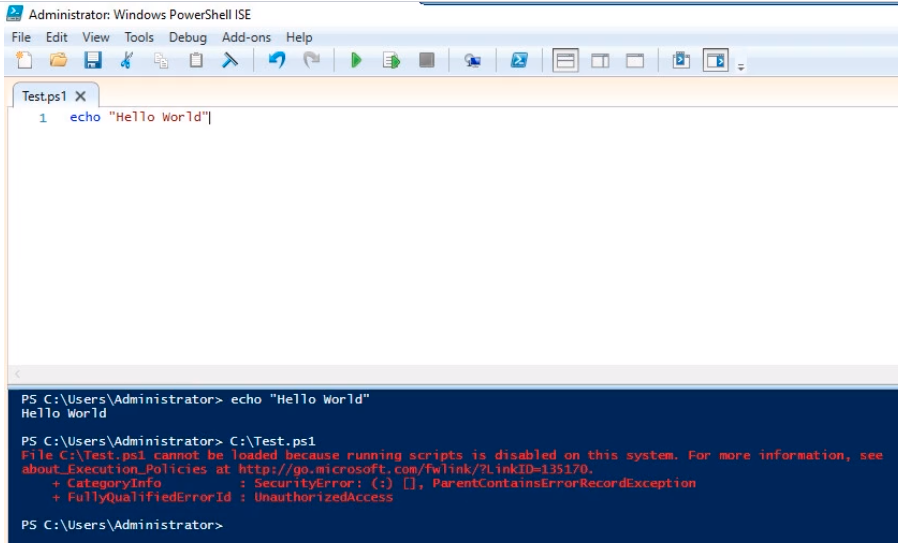Cut selection with the scissors icon

click(126, 61)
